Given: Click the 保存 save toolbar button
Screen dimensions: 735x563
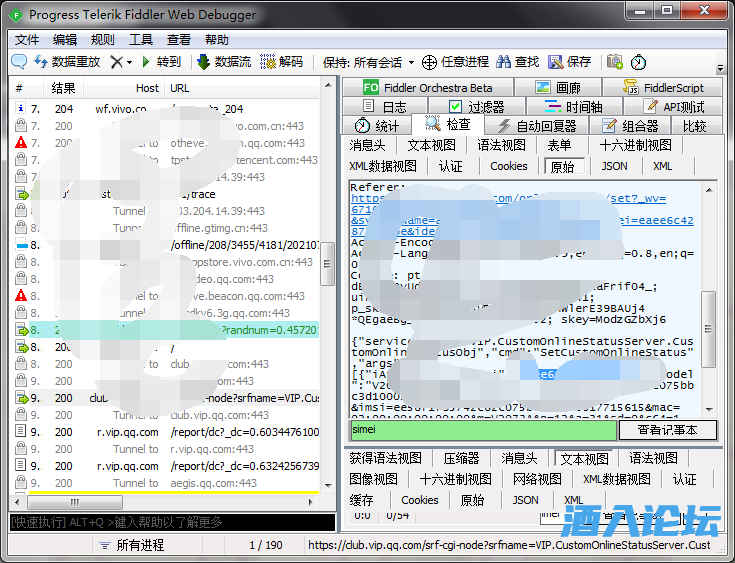Looking at the screenshot, I should tap(570, 61).
